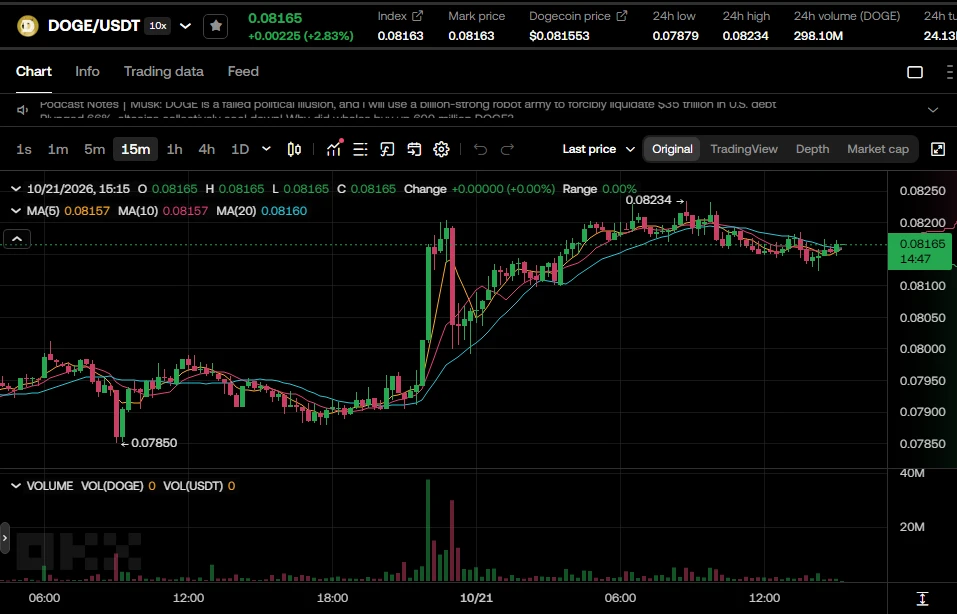957x614 pixels.
Task: Collapse the OHLC date info row
Action: click(16, 189)
